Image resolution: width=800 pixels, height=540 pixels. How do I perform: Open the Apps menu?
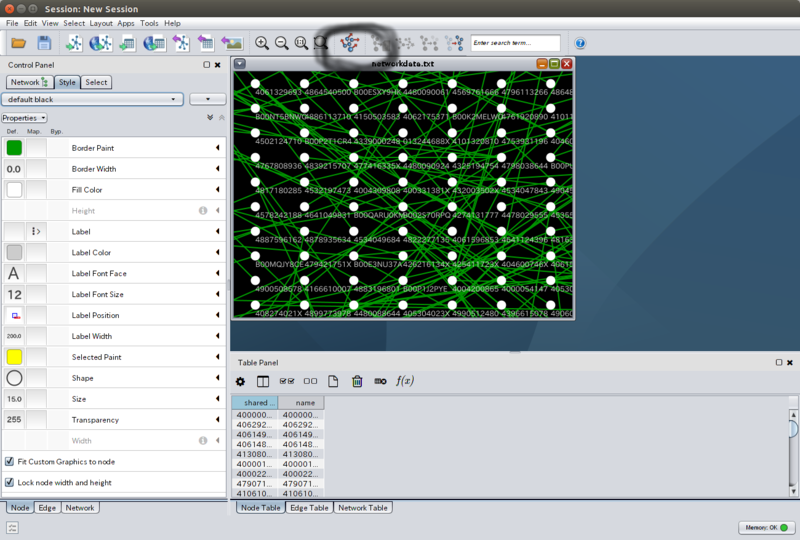point(126,23)
